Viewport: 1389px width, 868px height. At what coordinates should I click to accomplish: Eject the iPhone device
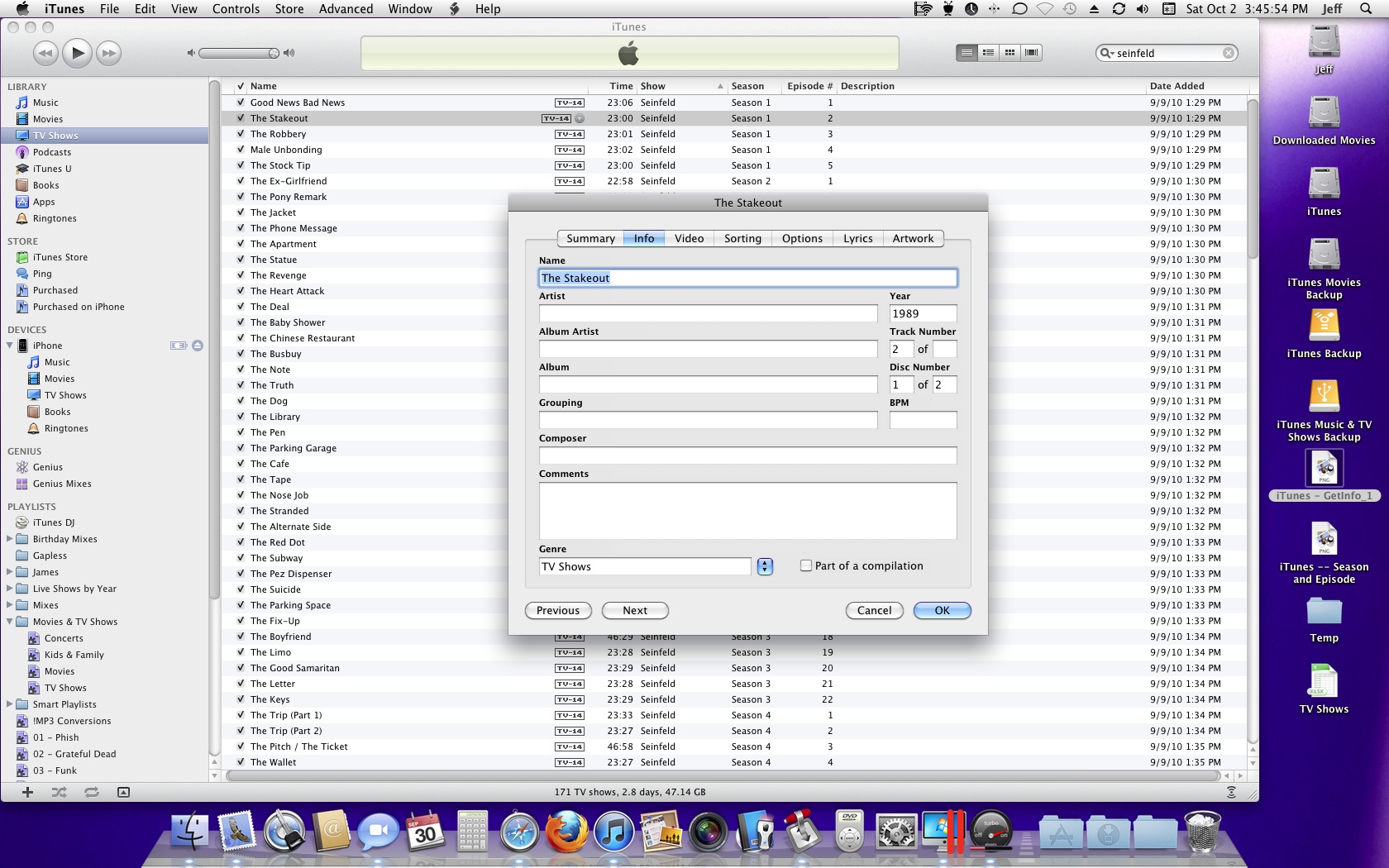(x=197, y=346)
